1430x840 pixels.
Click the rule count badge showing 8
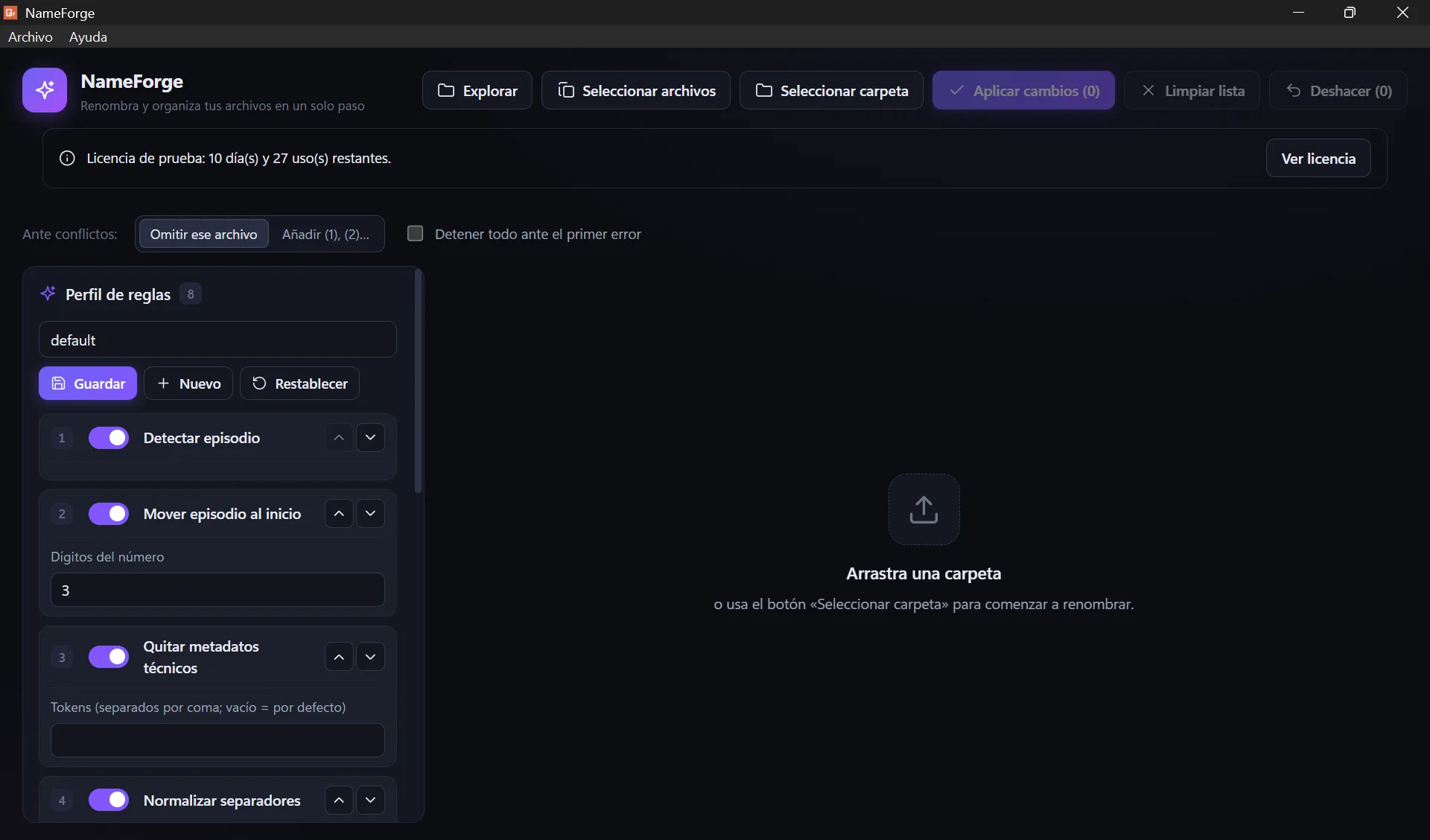pos(191,294)
